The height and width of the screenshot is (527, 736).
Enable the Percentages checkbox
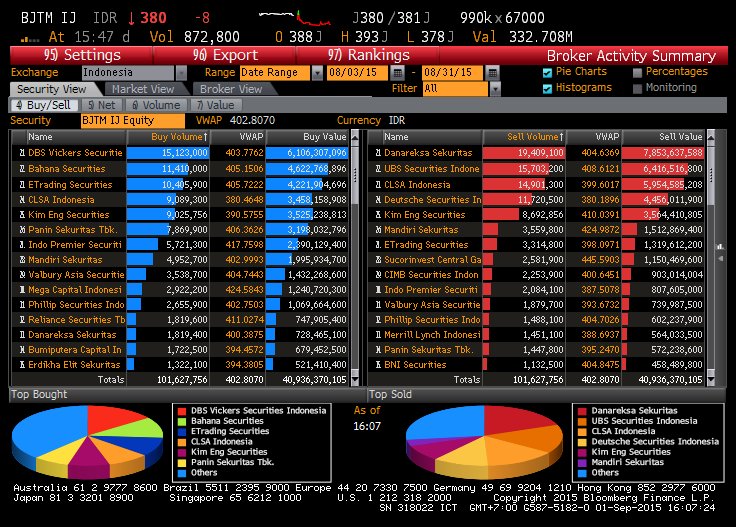[638, 72]
